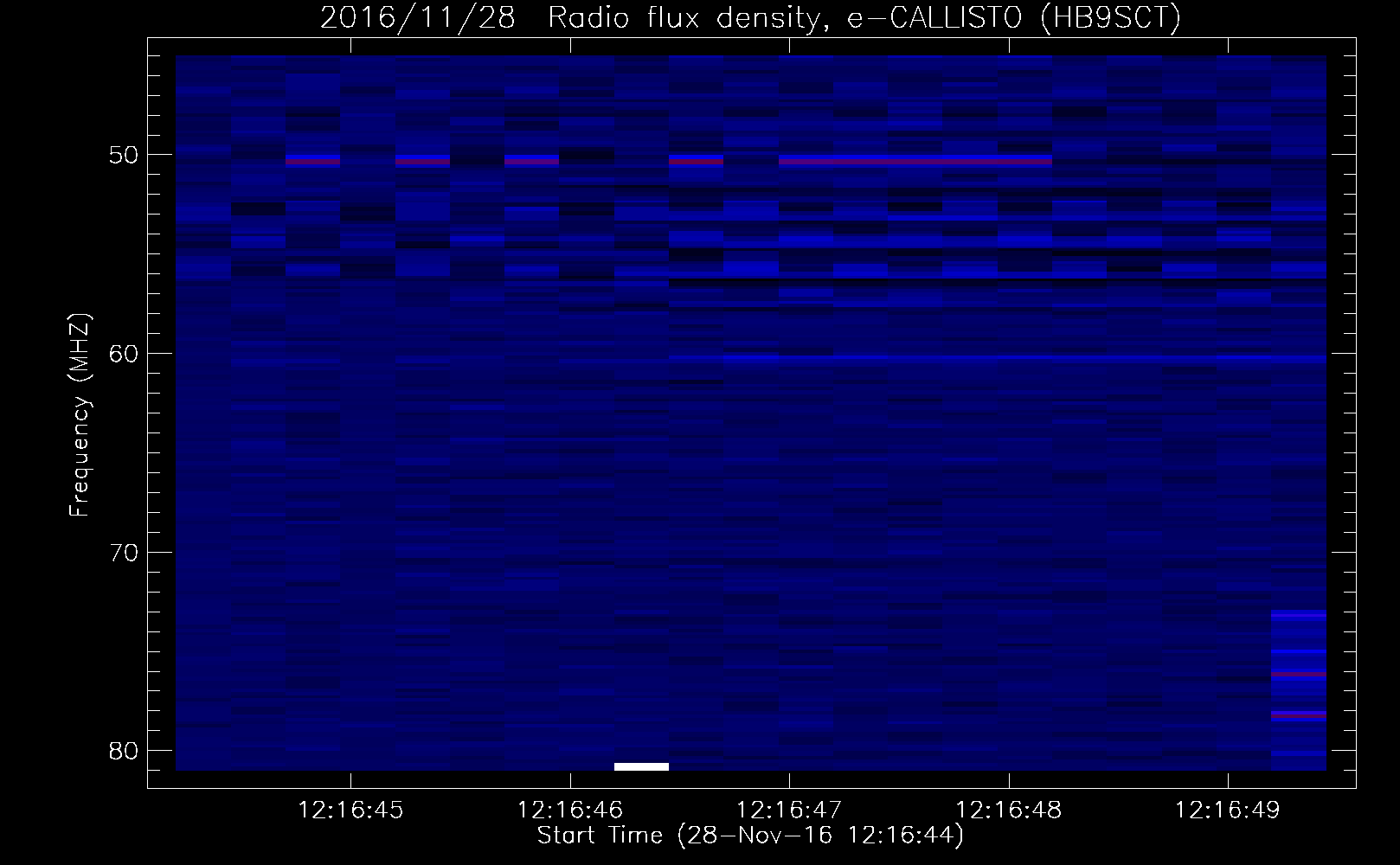
Task: Click the 50 frequency axis label
Action: point(125,156)
